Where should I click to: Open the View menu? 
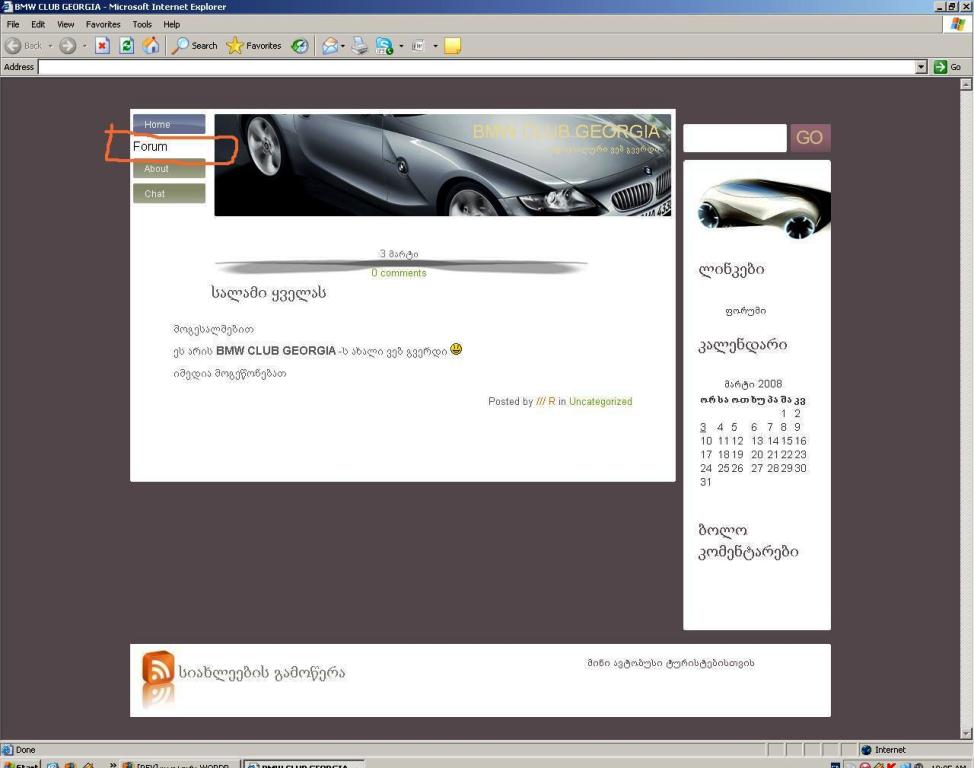pyautogui.click(x=65, y=24)
